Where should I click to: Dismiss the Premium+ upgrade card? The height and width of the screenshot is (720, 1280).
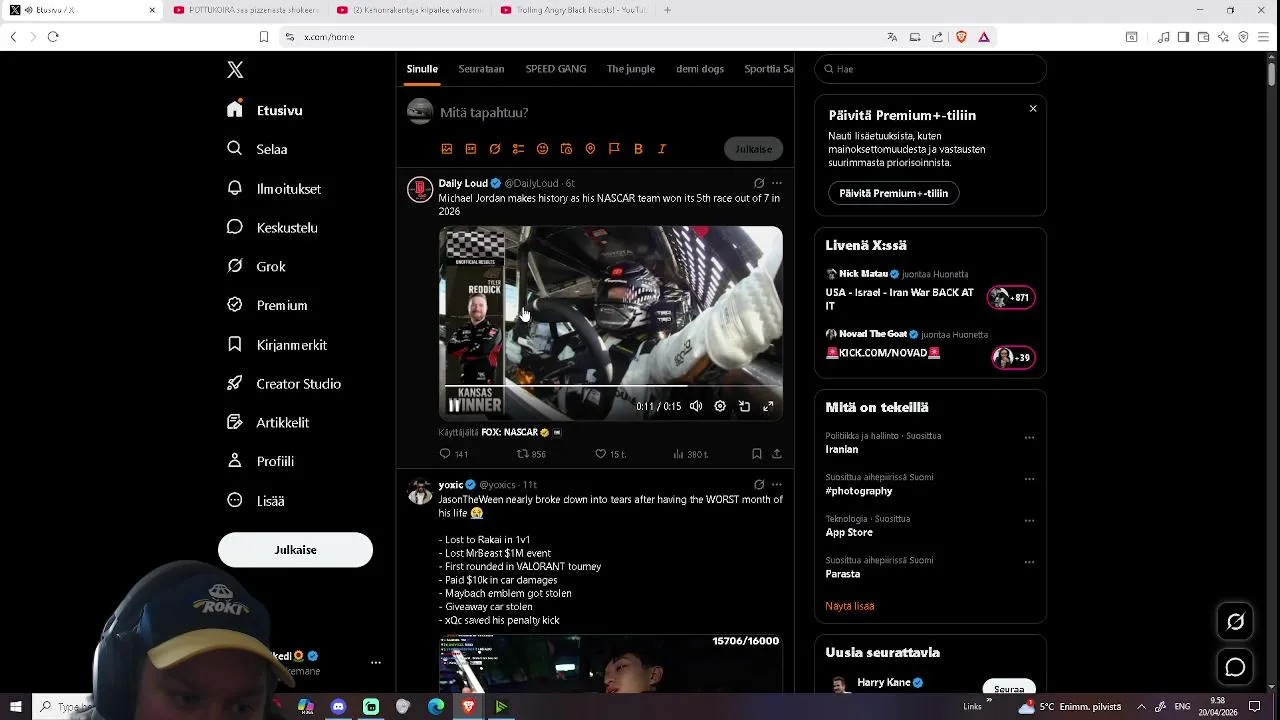(1033, 109)
